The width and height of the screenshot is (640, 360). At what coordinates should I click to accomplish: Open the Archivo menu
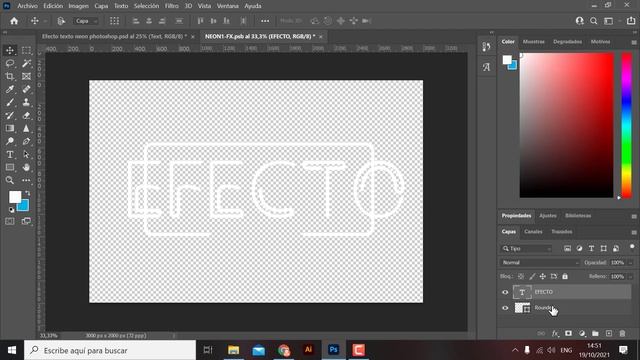27,6
